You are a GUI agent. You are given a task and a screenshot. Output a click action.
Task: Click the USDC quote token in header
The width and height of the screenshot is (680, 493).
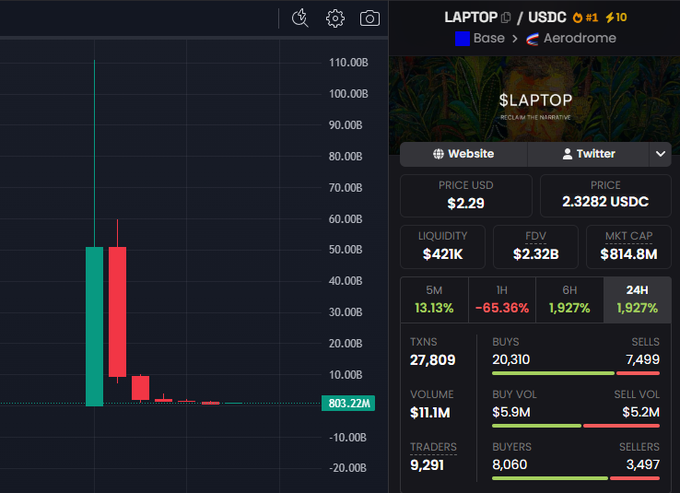coord(547,17)
